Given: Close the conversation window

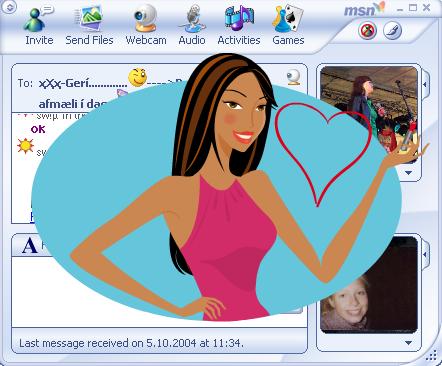Looking at the screenshot, I should [x=426, y=8].
